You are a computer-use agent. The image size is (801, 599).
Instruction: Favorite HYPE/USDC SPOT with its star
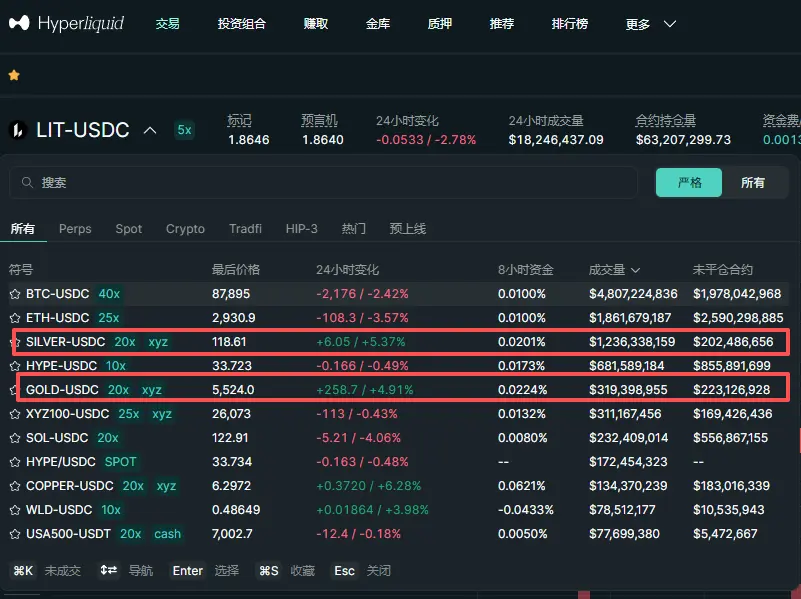(15, 462)
